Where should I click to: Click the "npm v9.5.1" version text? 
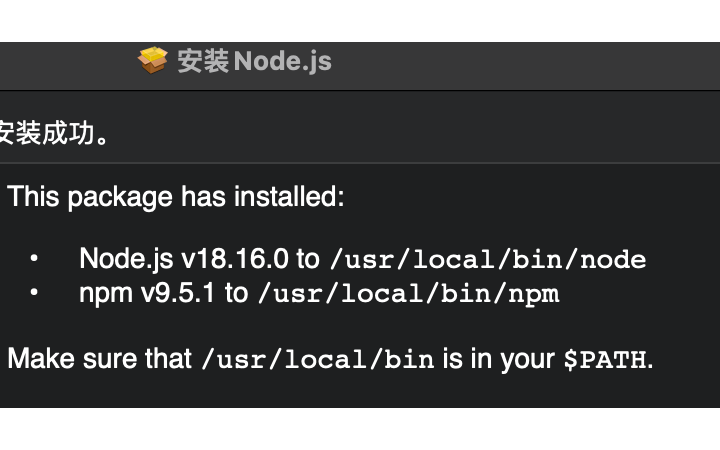coord(146,294)
